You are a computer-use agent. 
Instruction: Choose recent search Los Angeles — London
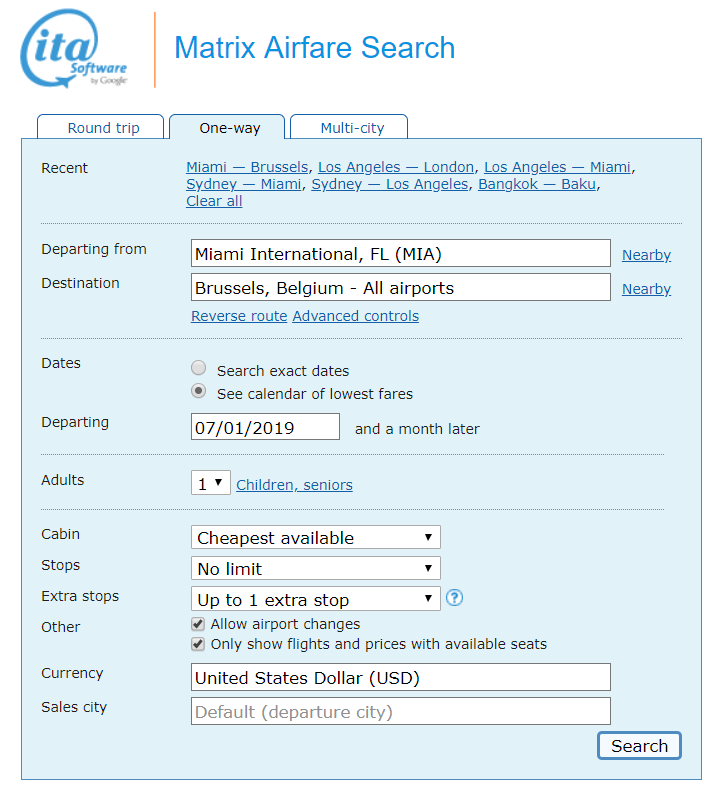[396, 167]
